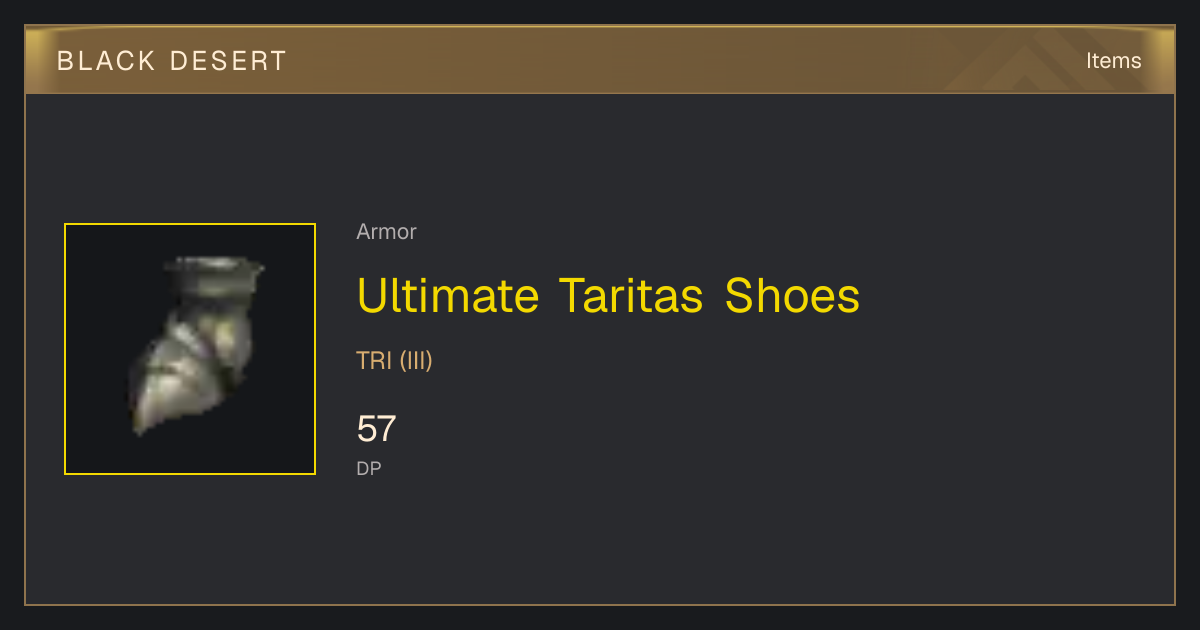The image size is (1200, 630).
Task: Click the DP stat label
Action: click(369, 468)
